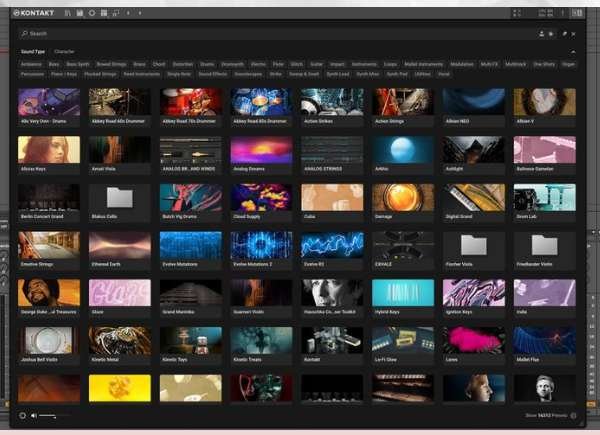Open the Action Strings library
Image resolution: width=600 pixels, height=435 pixels.
pyautogui.click(x=403, y=107)
